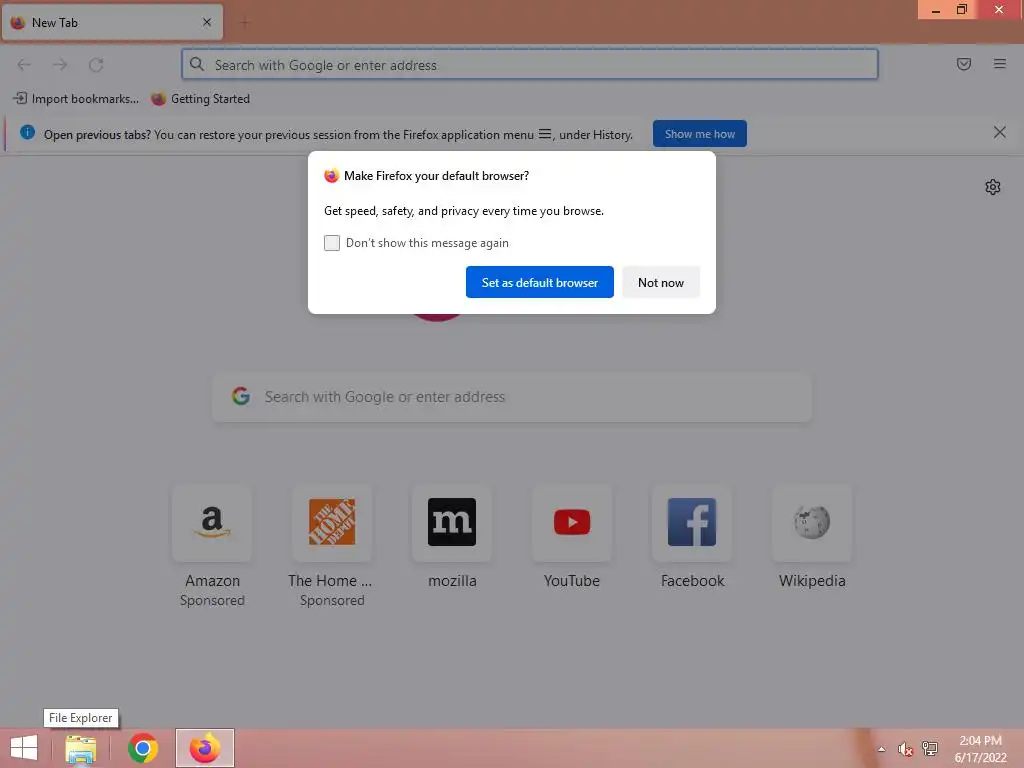The width and height of the screenshot is (1024, 768).
Task: Click the magnifier icon in address bar
Action: pos(197,64)
